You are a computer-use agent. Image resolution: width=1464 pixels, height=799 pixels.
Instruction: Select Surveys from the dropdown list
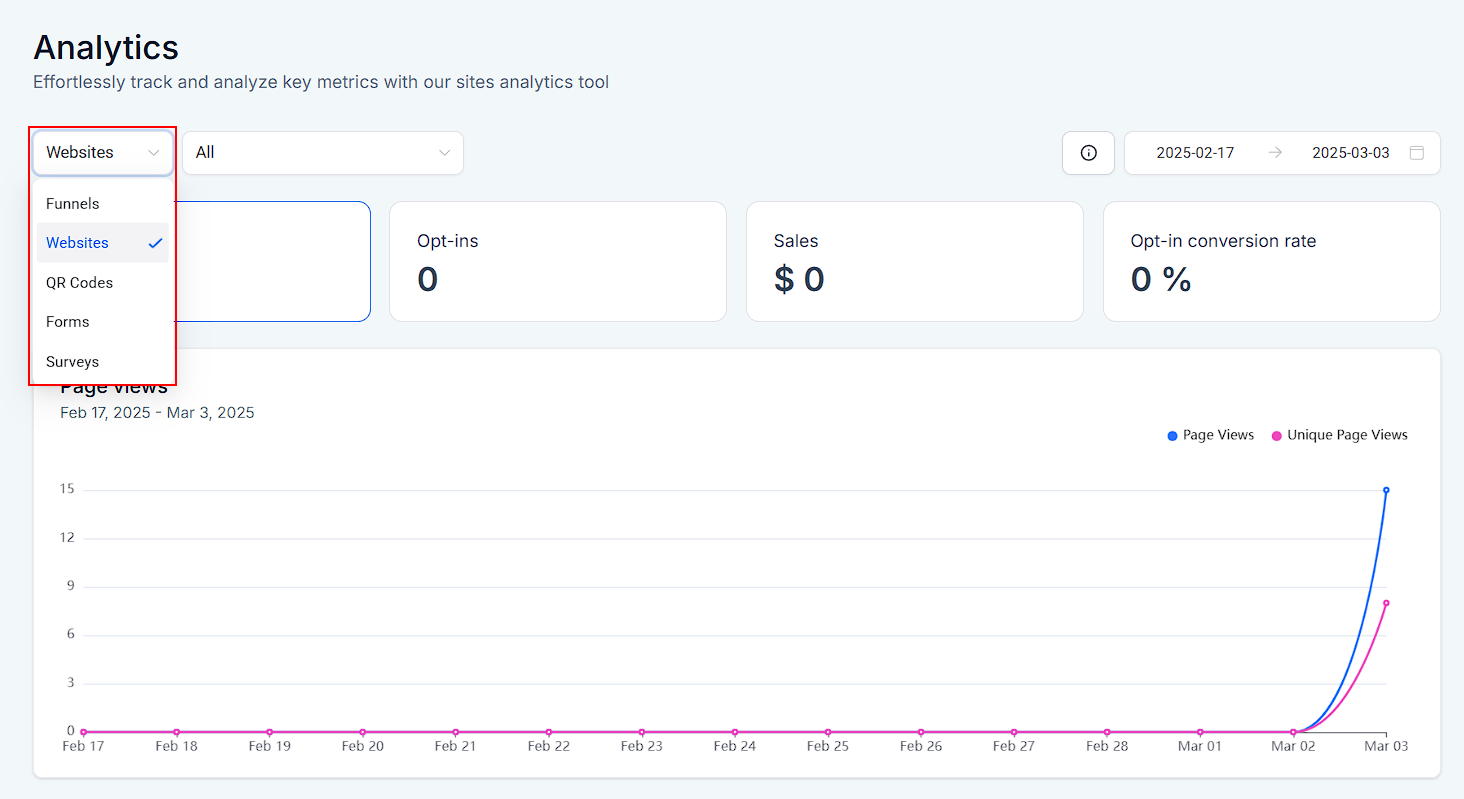pos(72,362)
